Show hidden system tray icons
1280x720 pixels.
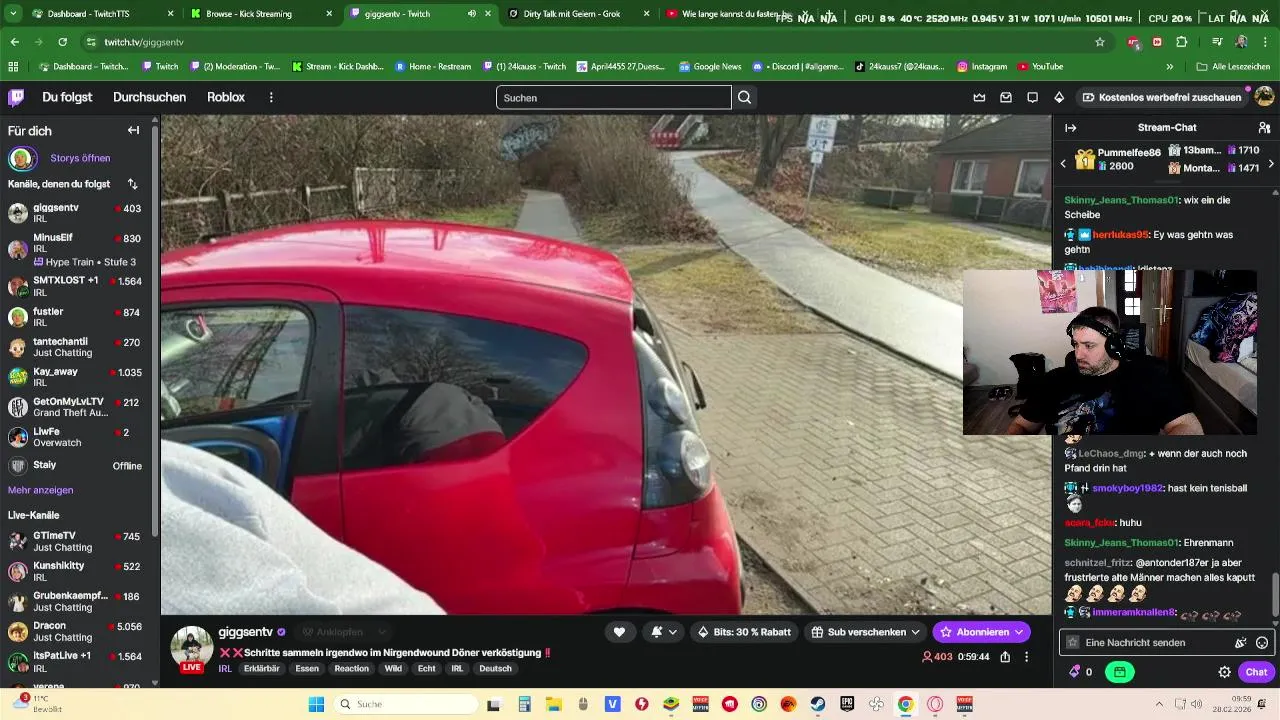coord(1159,704)
